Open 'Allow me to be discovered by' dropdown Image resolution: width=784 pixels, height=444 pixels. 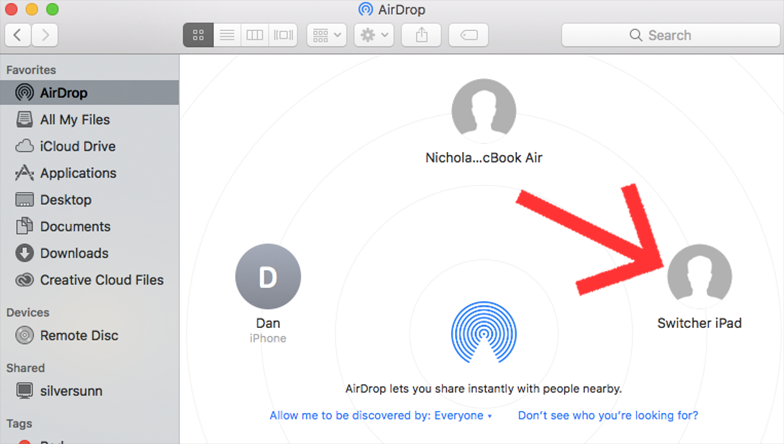pyautogui.click(x=381, y=415)
